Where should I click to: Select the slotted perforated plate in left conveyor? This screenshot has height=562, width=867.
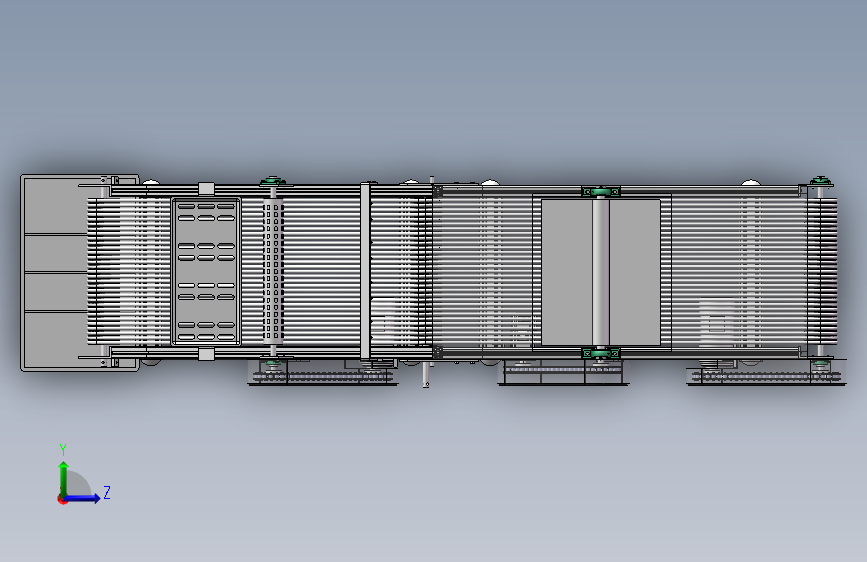(x=206, y=272)
